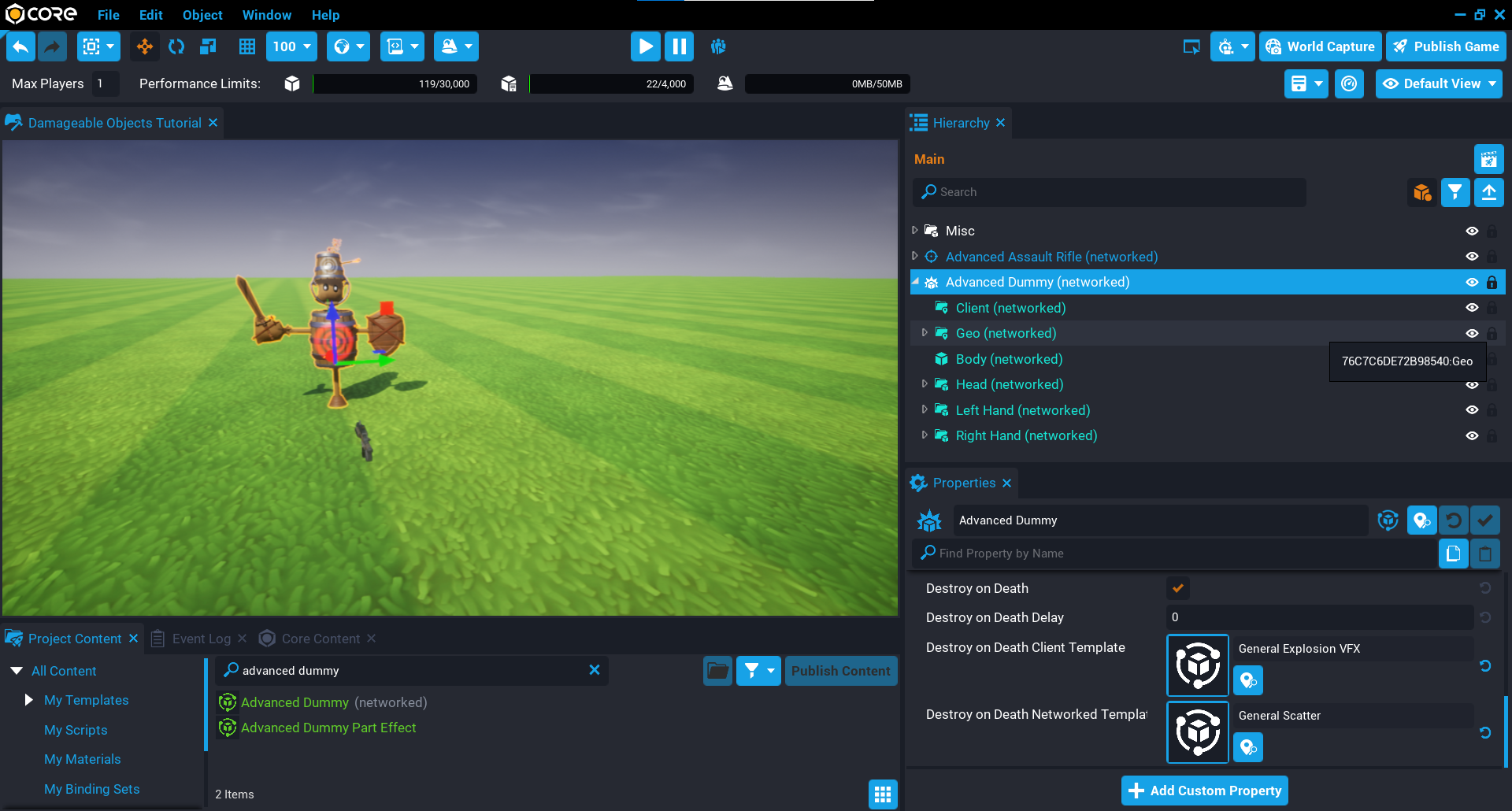Viewport: 1512px width, 811px height.
Task: Open the Object menu
Action: coord(202,15)
